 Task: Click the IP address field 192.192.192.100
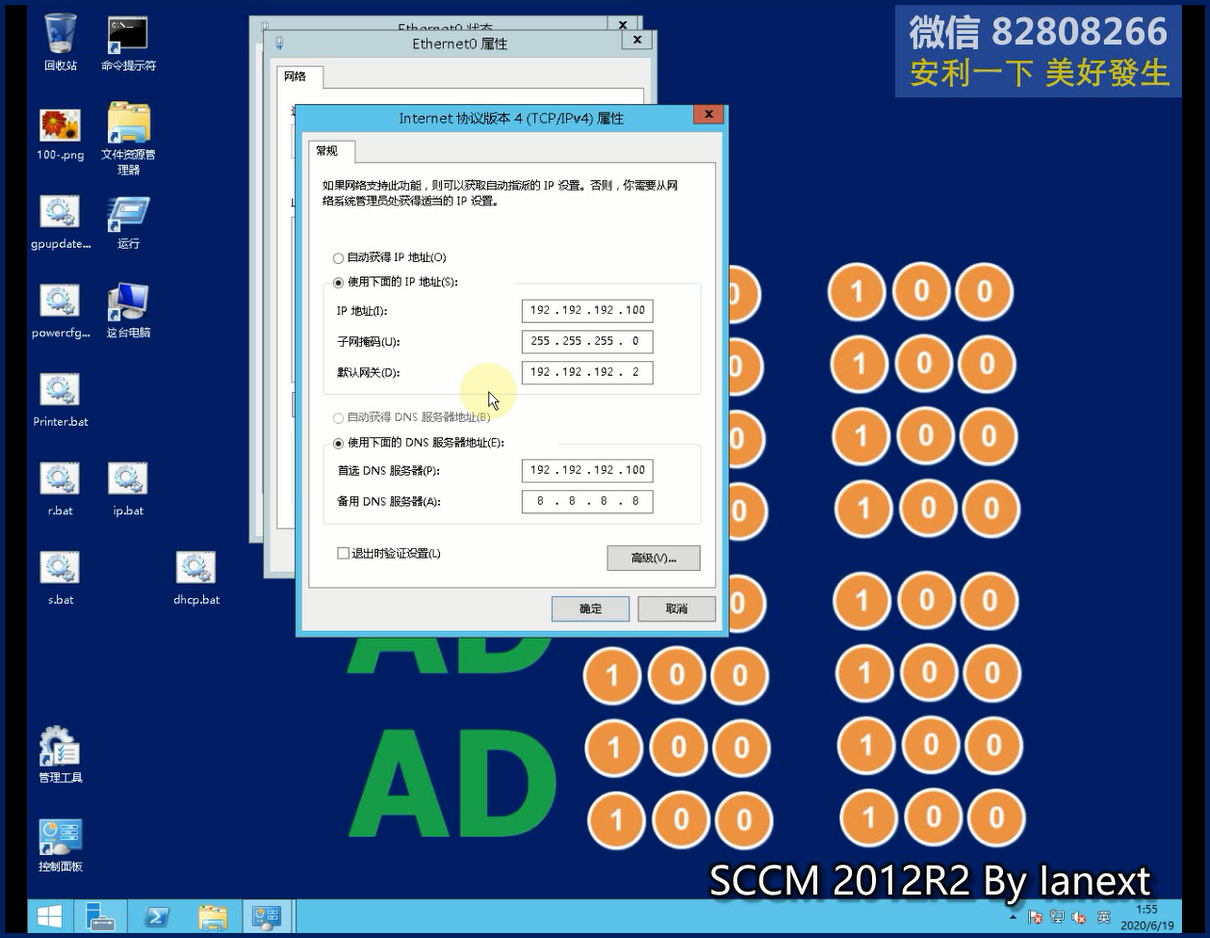(x=587, y=310)
